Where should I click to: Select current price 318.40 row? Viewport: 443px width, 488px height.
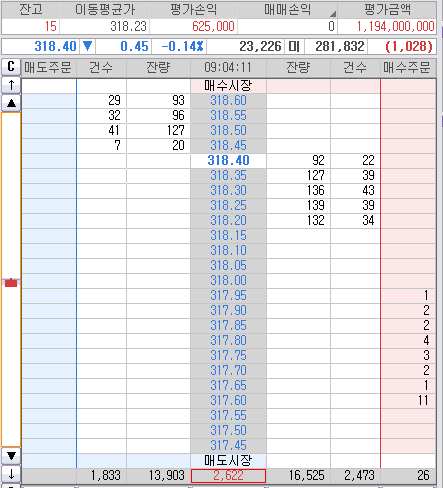(228, 161)
